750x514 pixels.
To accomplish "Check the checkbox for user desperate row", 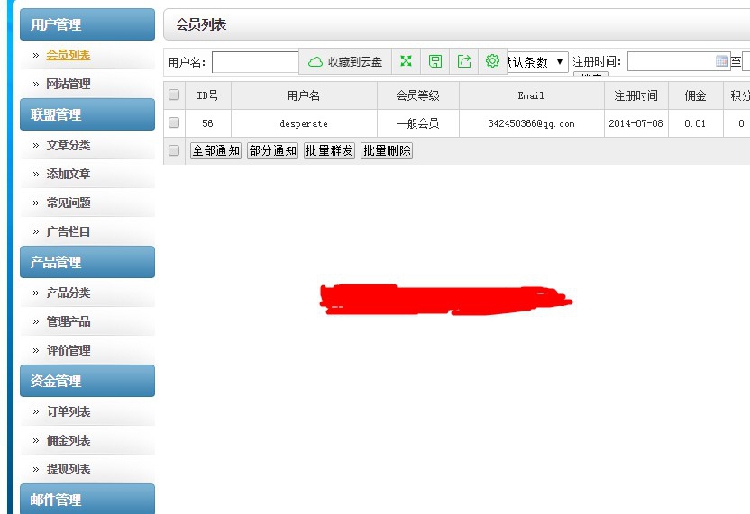I will click(174, 123).
